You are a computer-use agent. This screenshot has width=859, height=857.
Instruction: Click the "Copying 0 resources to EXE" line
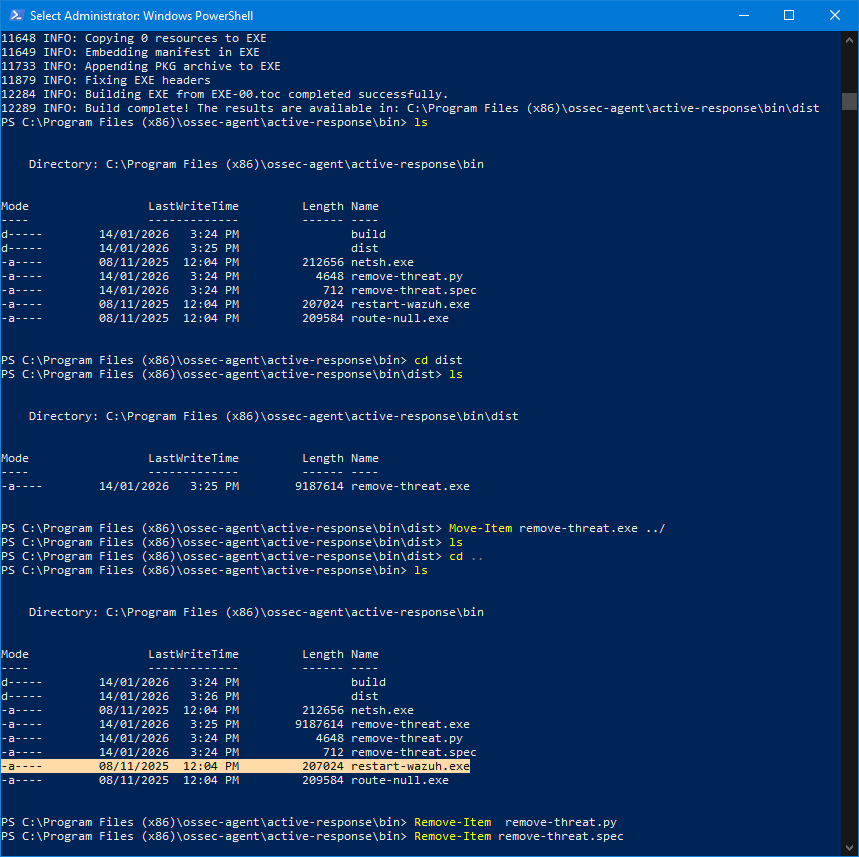(x=175, y=38)
